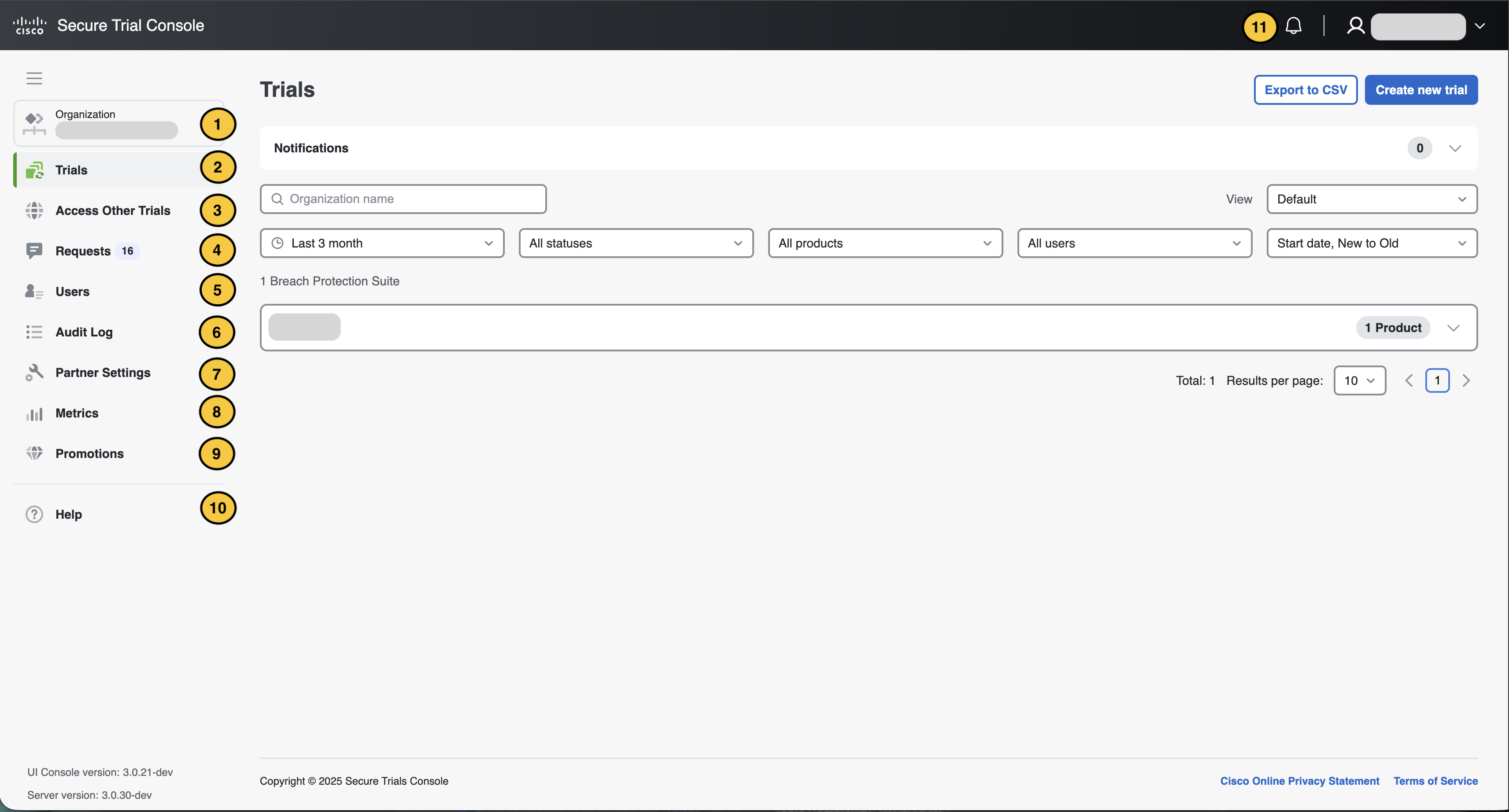The width and height of the screenshot is (1509, 812).
Task: Click the Organization name search field
Action: [x=410, y=199]
